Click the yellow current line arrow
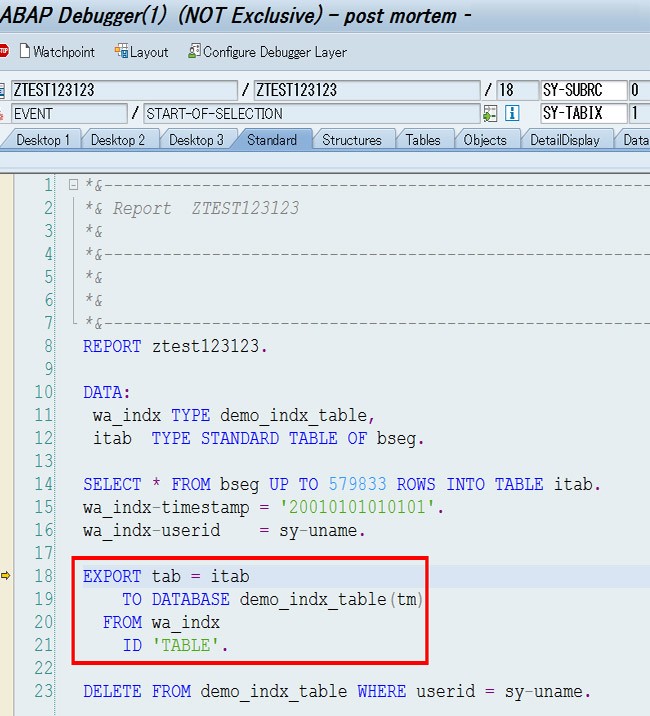Viewport: 650px width, 716px height. (5, 575)
